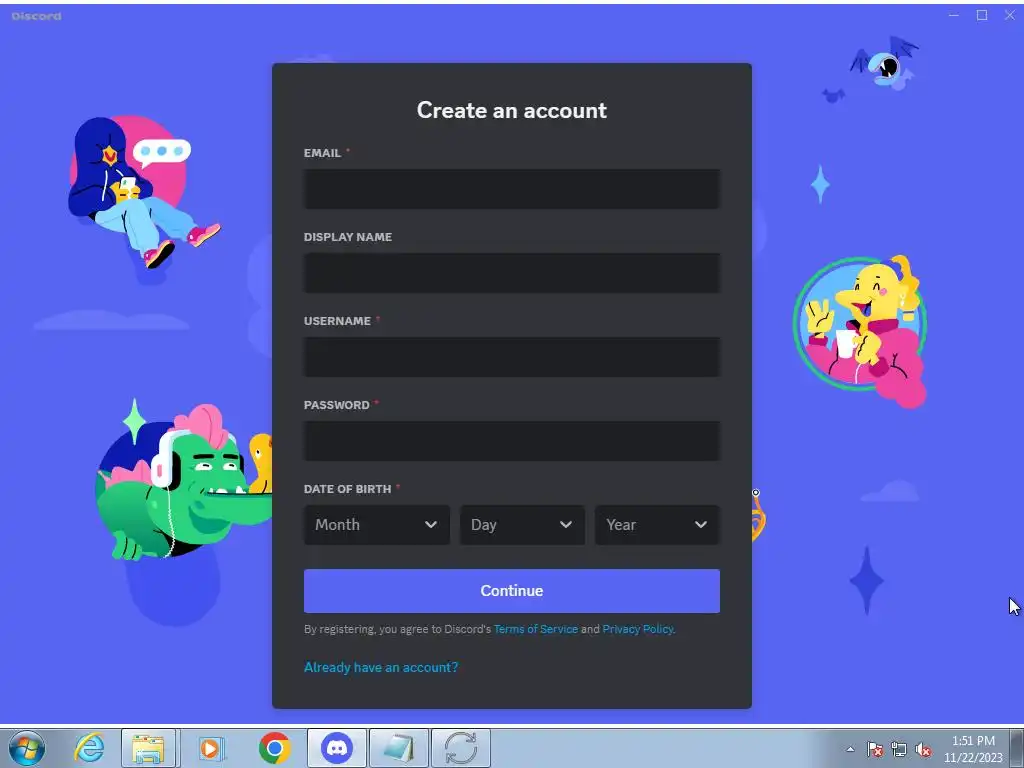The width and height of the screenshot is (1024, 768).
Task: Maximize the Discord window
Action: pos(982,15)
